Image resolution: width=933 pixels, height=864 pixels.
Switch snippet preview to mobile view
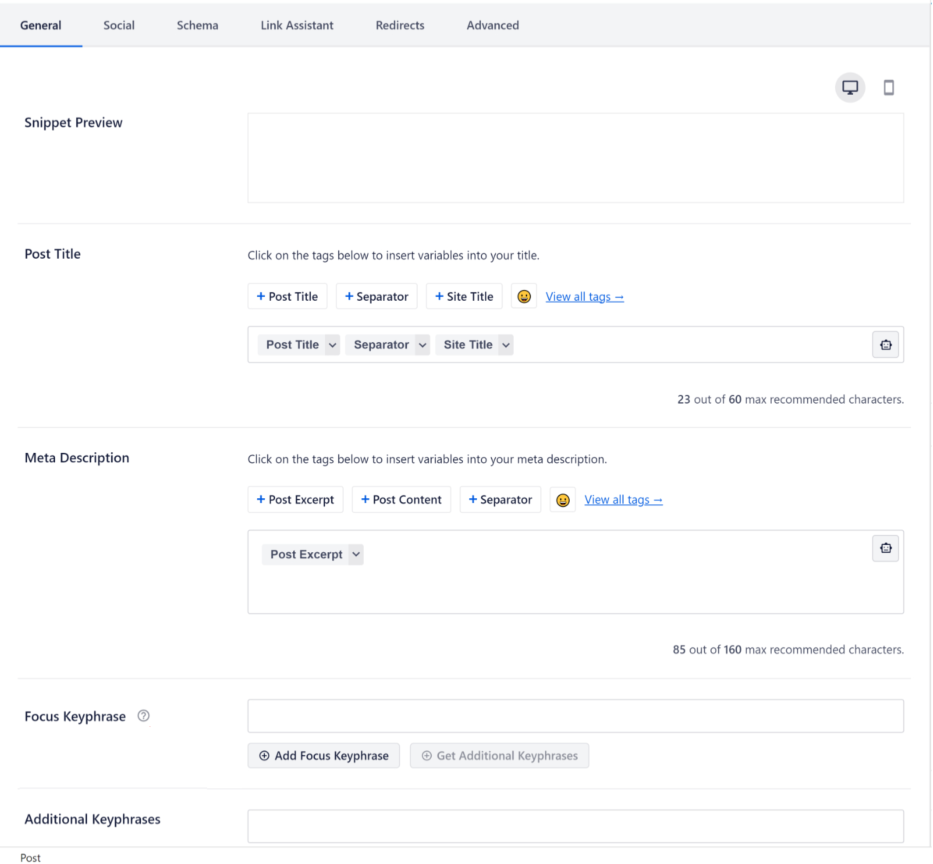(x=888, y=87)
